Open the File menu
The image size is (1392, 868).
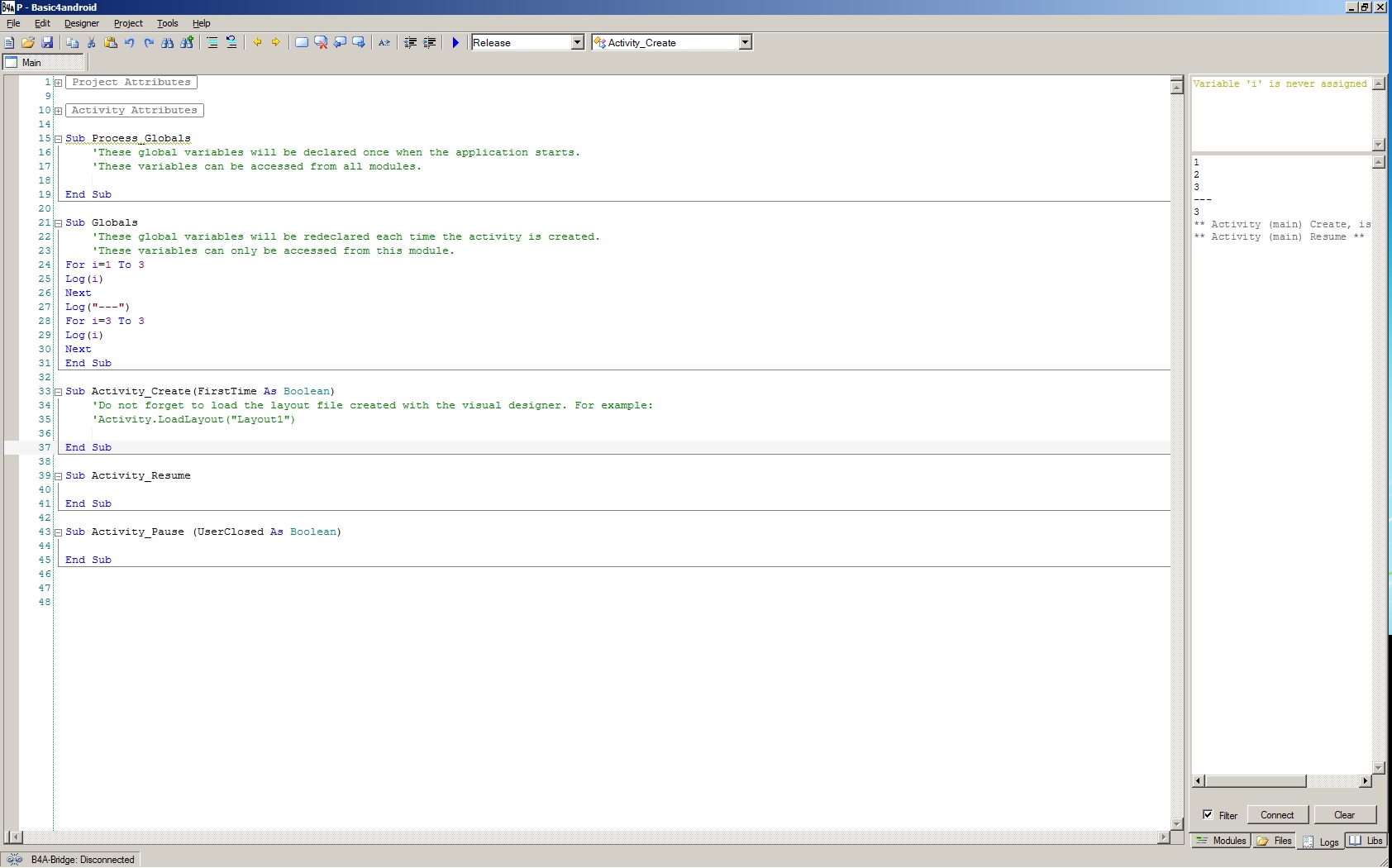click(13, 23)
